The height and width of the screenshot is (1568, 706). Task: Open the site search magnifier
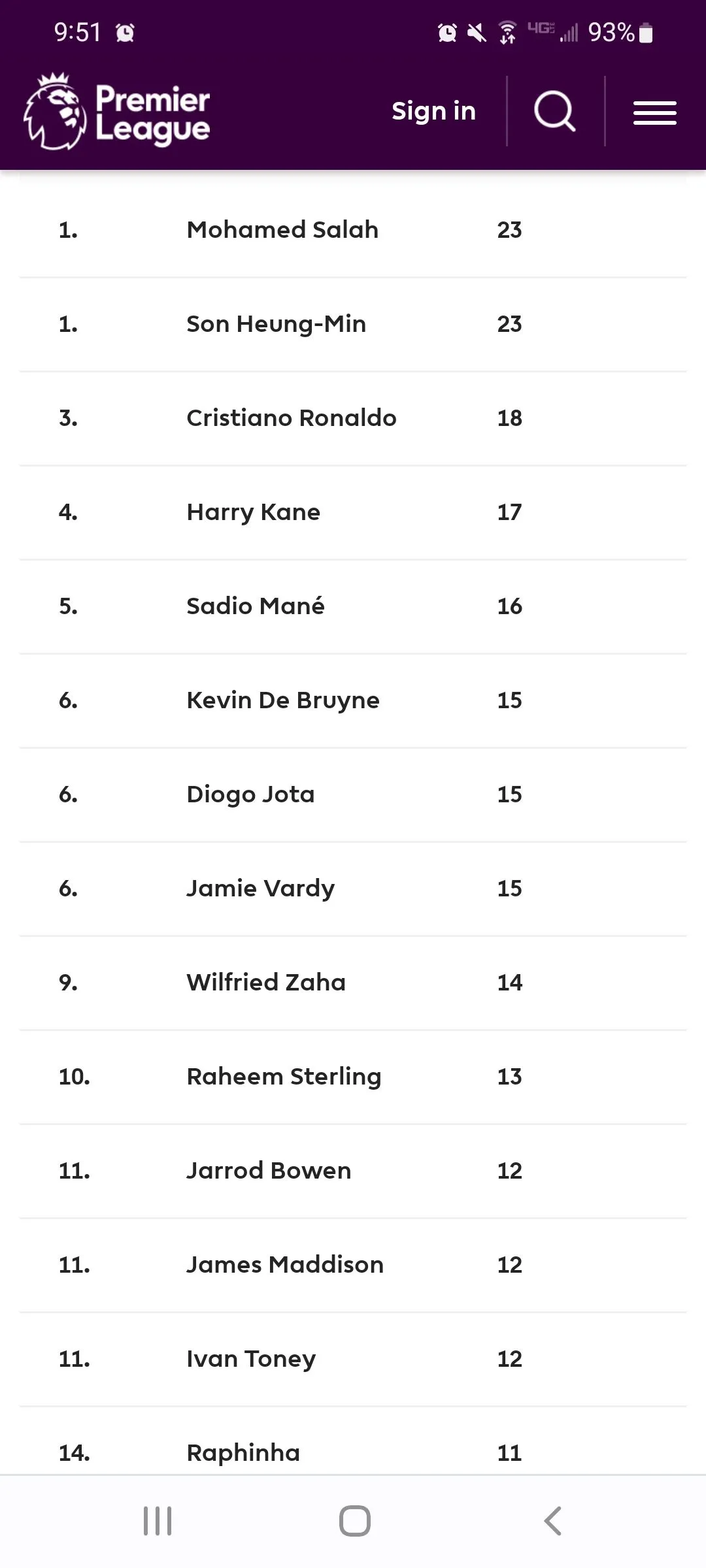[x=554, y=111]
